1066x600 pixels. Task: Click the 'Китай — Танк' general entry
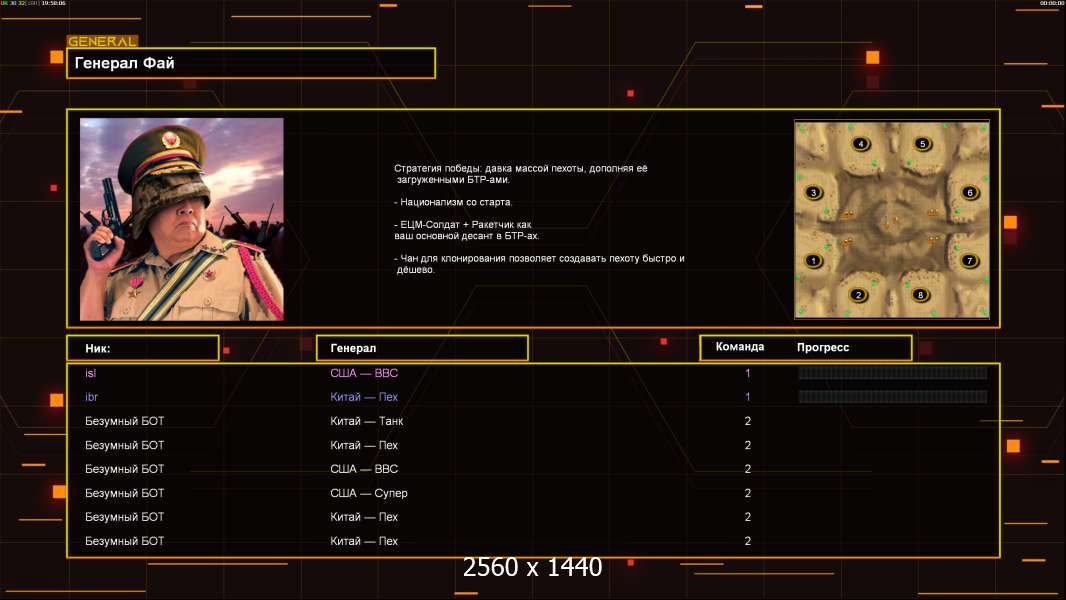pos(367,421)
